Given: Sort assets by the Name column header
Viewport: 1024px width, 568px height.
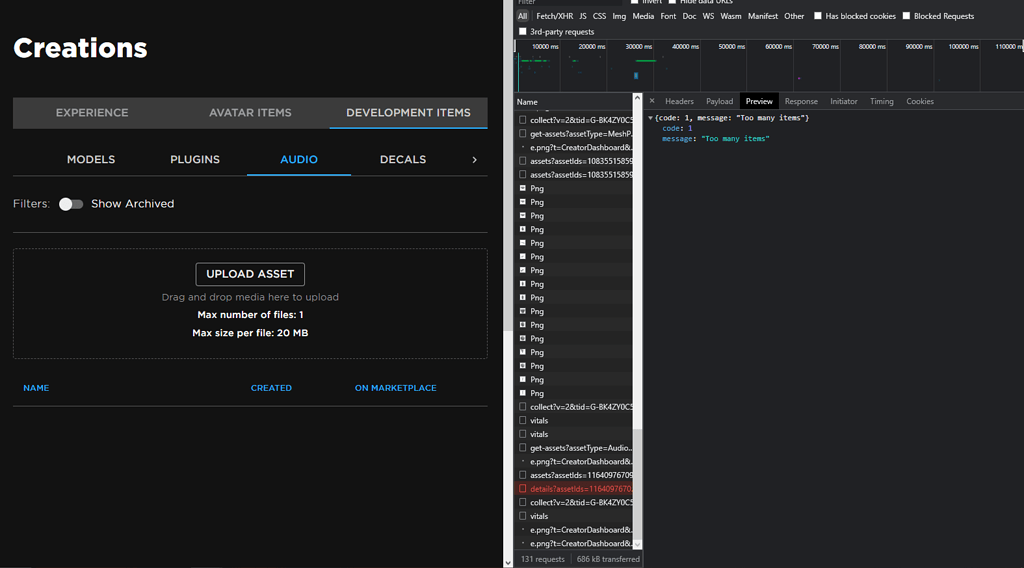Looking at the screenshot, I should coord(36,388).
